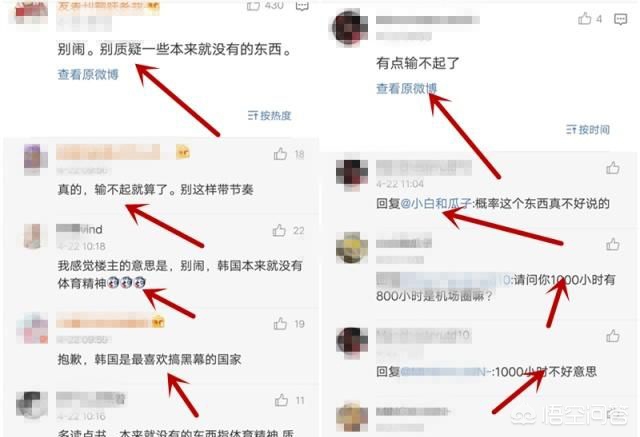Open the 按时间 sort option
640x437 pixels.
(588, 130)
